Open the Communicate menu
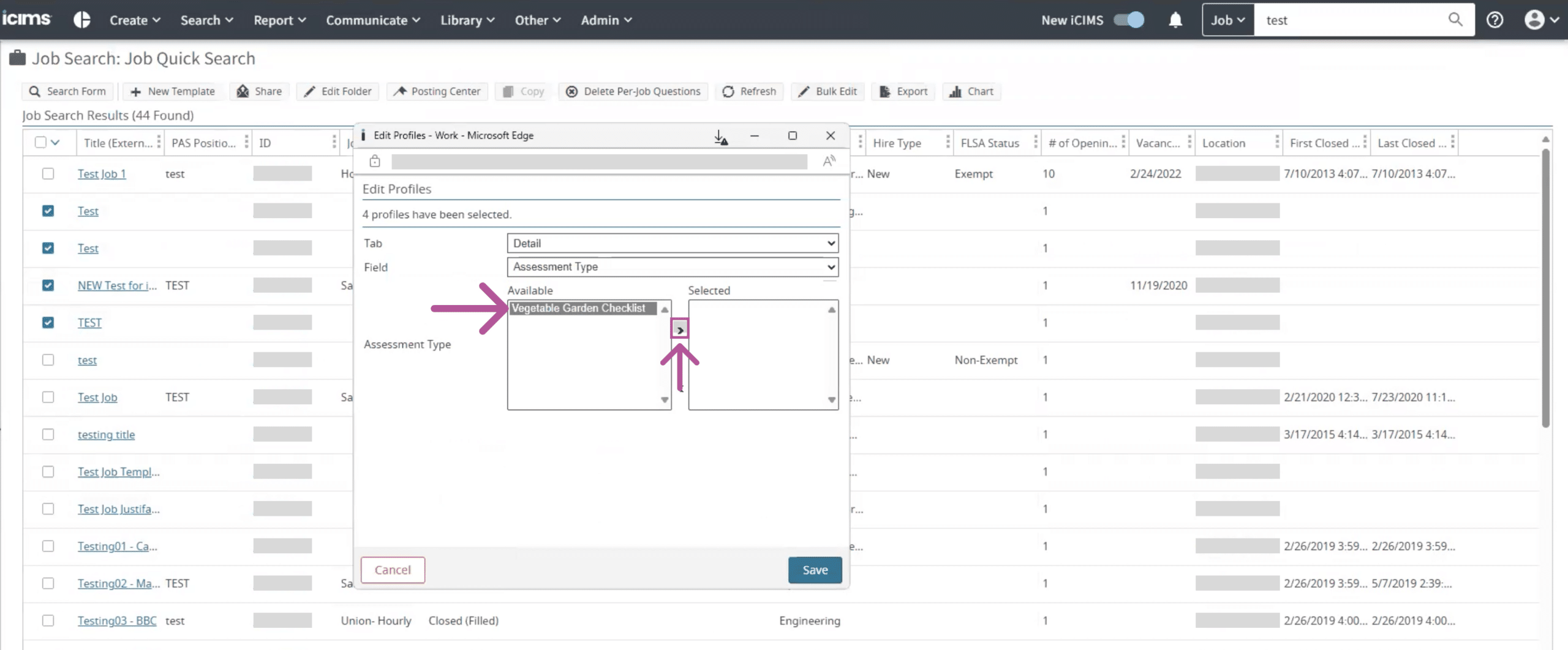The image size is (1568, 650). pos(373,20)
